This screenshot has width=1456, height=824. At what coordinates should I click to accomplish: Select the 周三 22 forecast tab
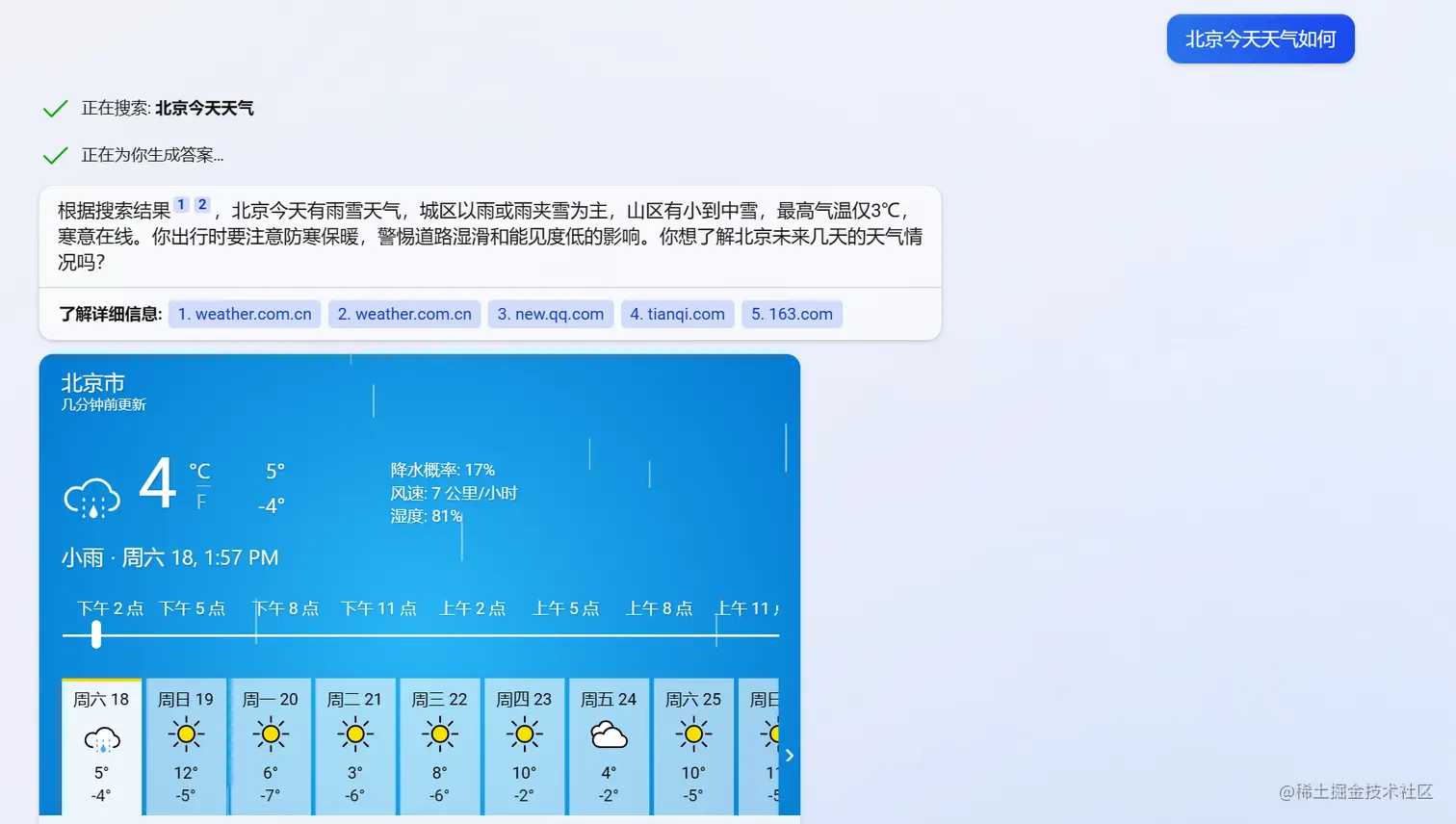point(440,747)
